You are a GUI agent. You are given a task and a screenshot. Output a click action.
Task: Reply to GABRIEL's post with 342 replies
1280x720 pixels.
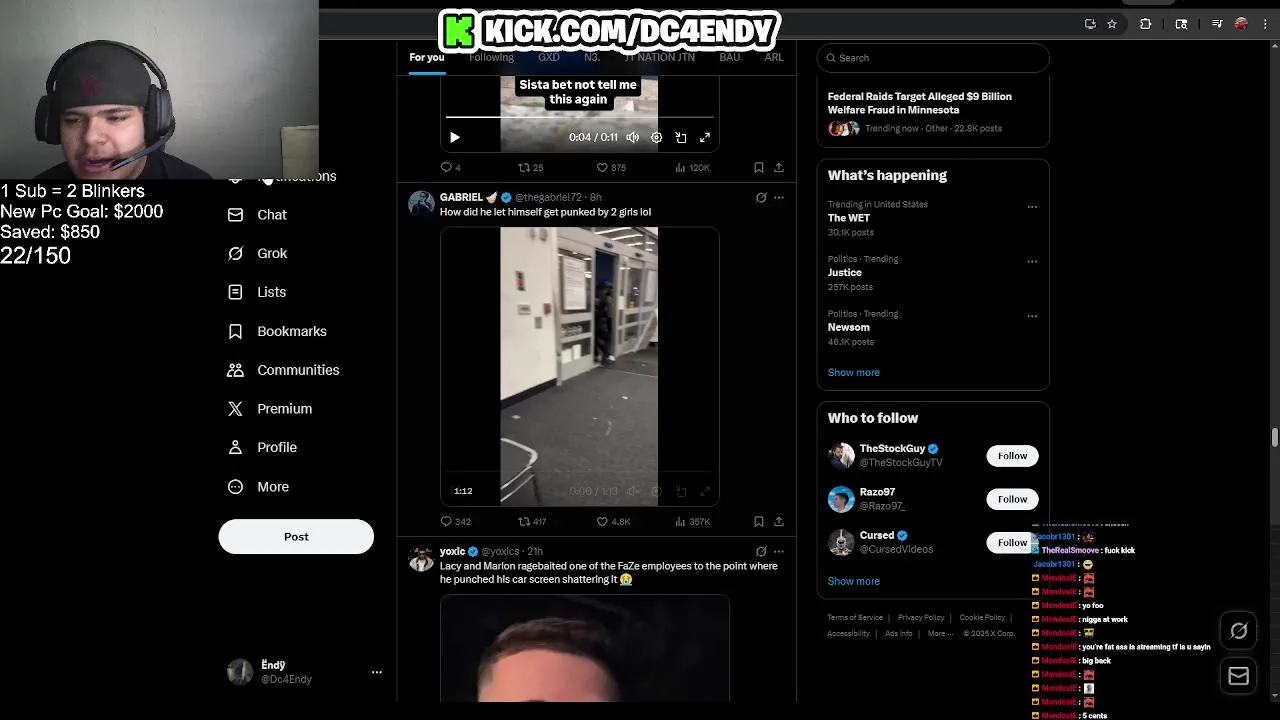(x=455, y=521)
